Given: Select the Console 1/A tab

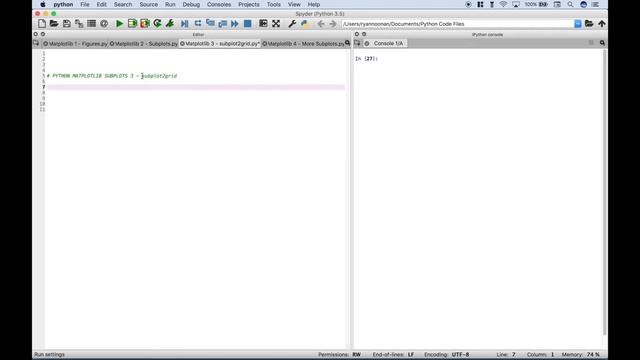Looking at the screenshot, I should point(385,43).
